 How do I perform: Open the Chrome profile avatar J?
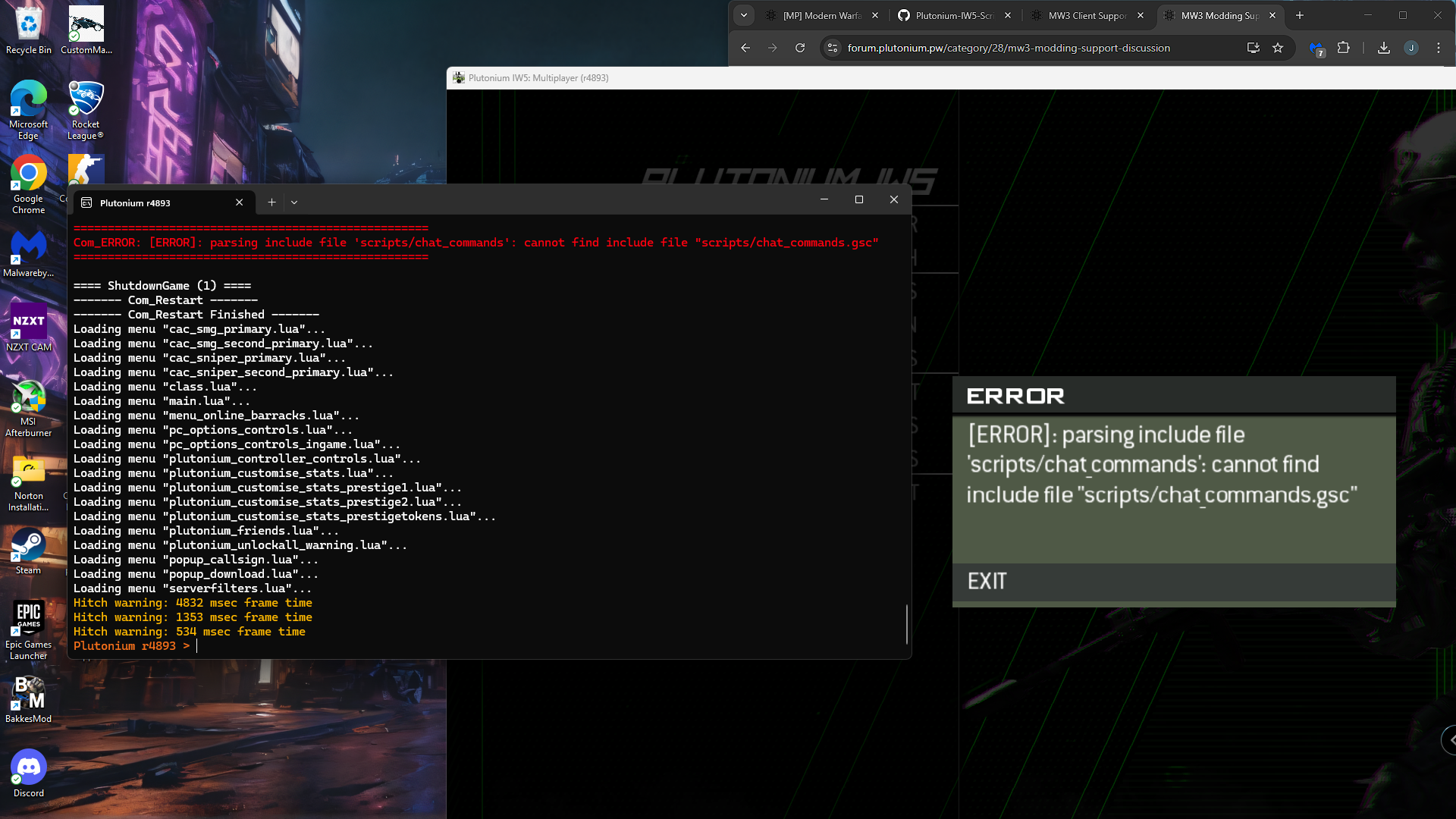coord(1411,48)
